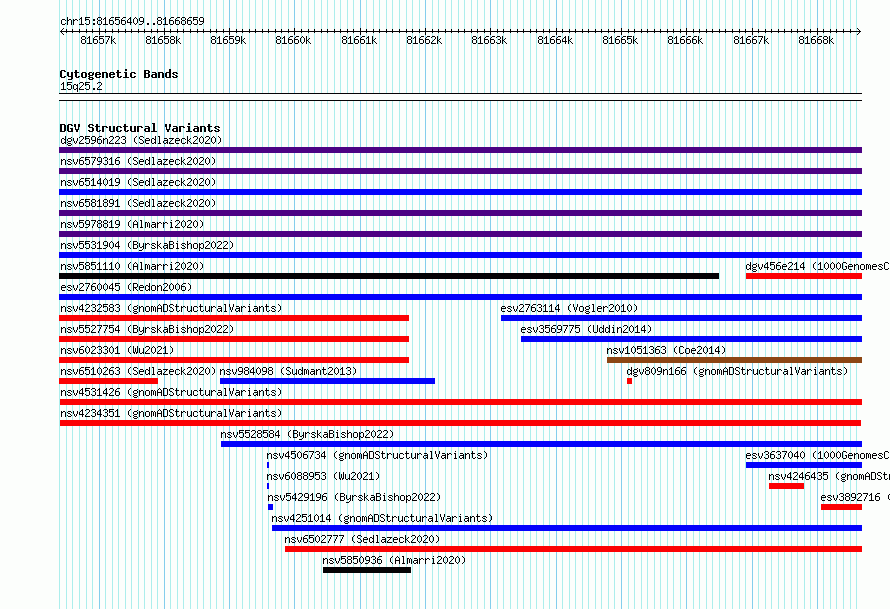Click the nsv4232583 (gnomADStructuralVariants) label
890x609 pixels.
point(171,308)
